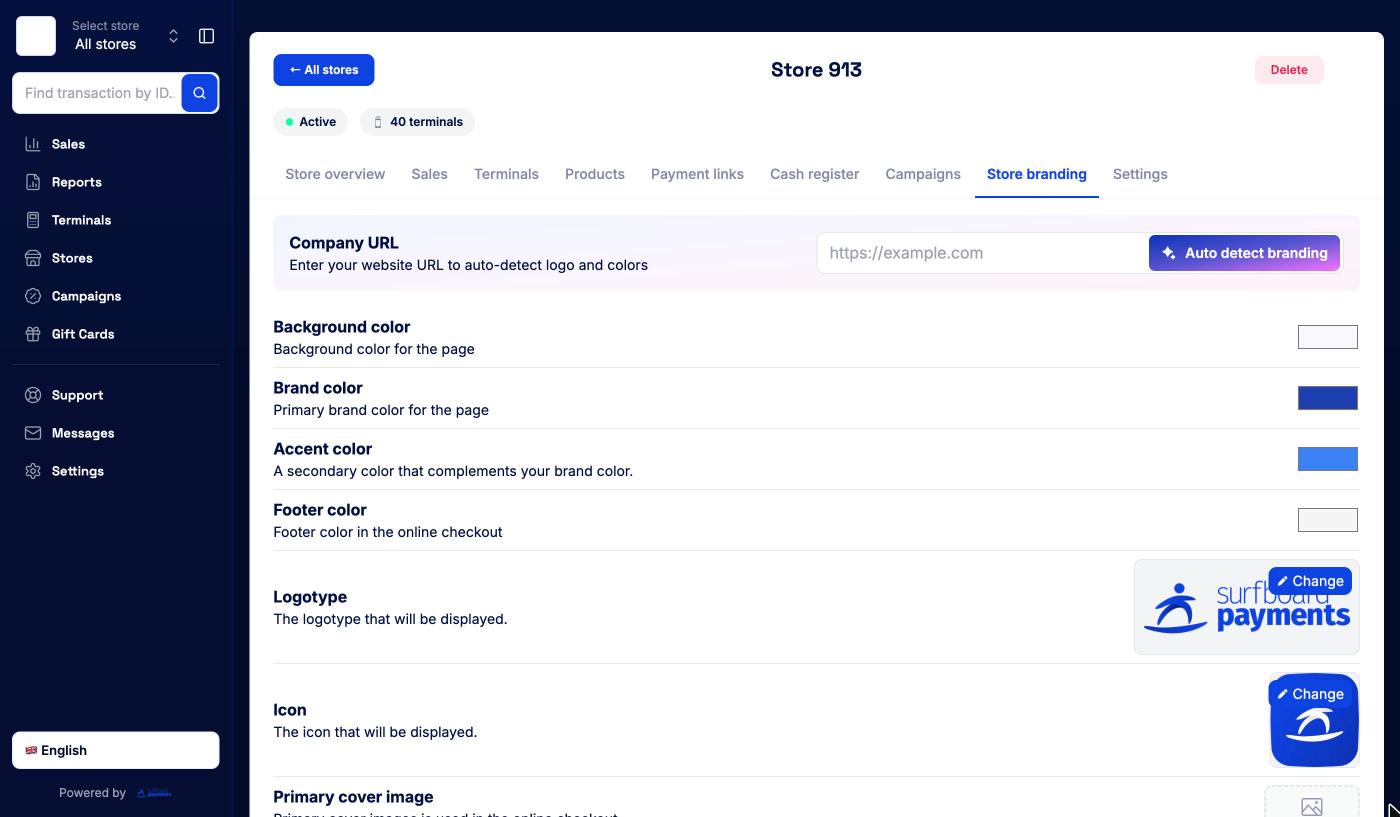Image resolution: width=1400 pixels, height=817 pixels.
Task: Switch to the Store overview tab
Action: pos(335,174)
